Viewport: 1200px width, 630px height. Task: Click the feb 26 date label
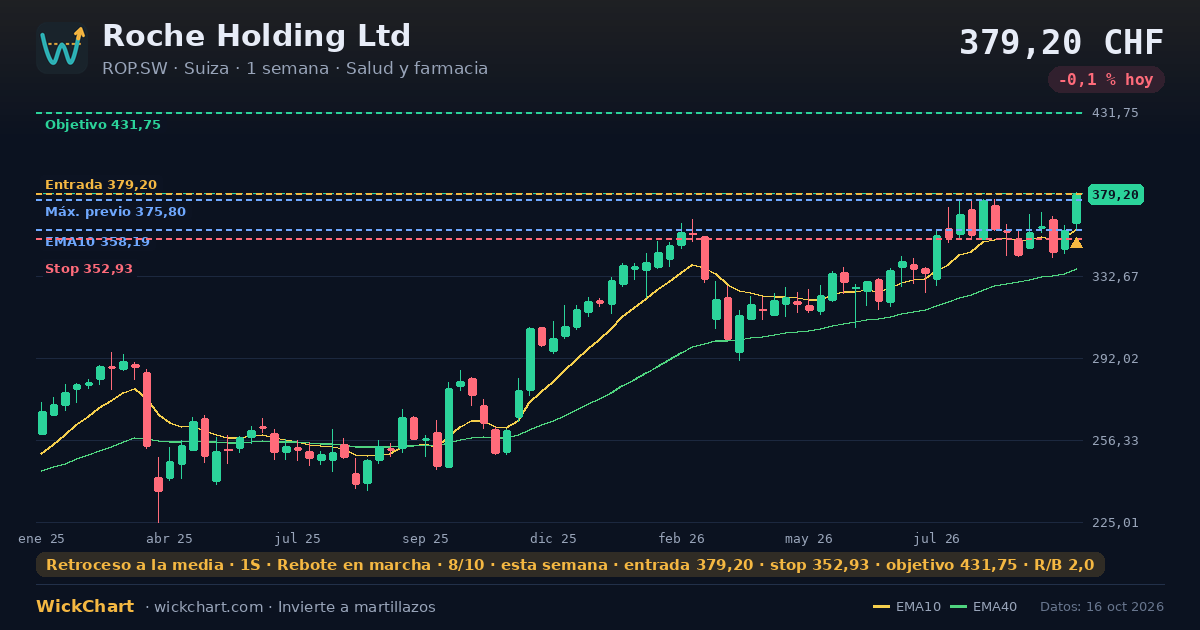point(682,538)
